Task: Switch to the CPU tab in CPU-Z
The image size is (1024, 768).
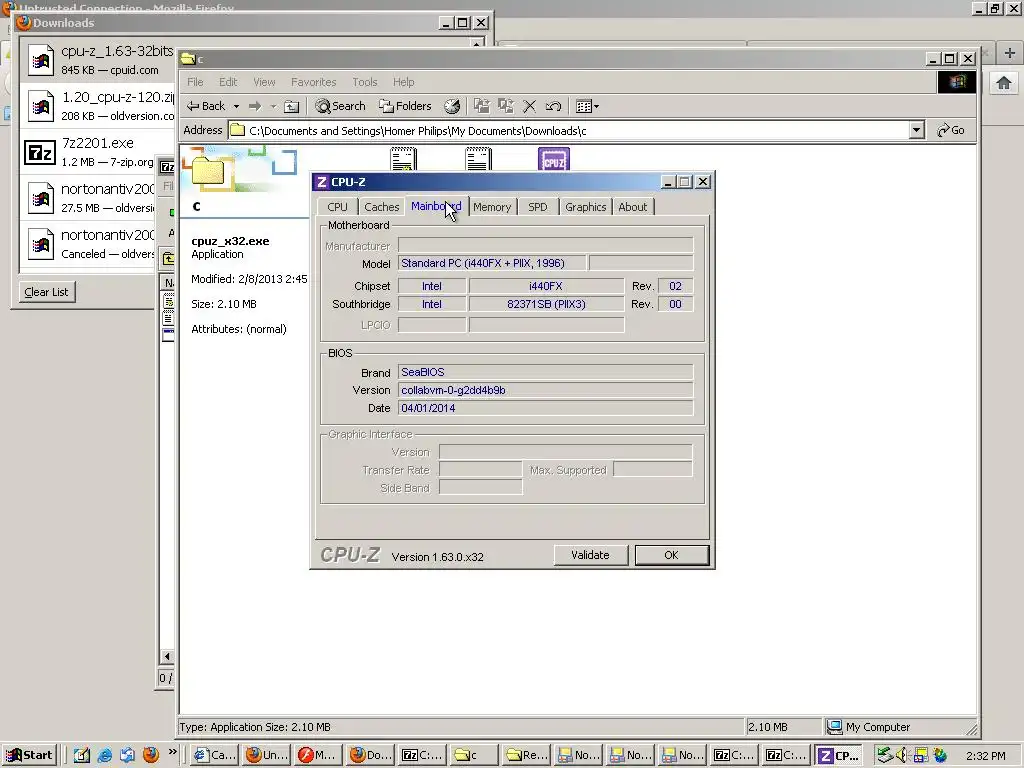Action: tap(337, 207)
